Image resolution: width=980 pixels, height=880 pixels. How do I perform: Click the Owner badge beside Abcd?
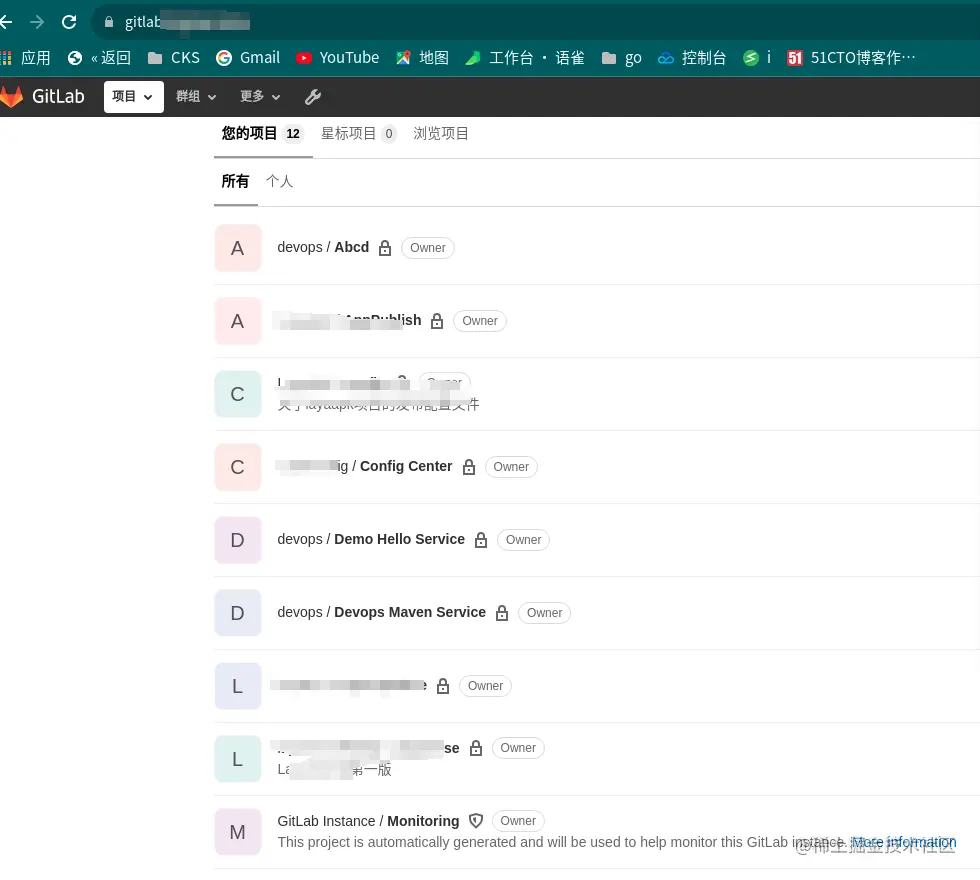point(428,248)
